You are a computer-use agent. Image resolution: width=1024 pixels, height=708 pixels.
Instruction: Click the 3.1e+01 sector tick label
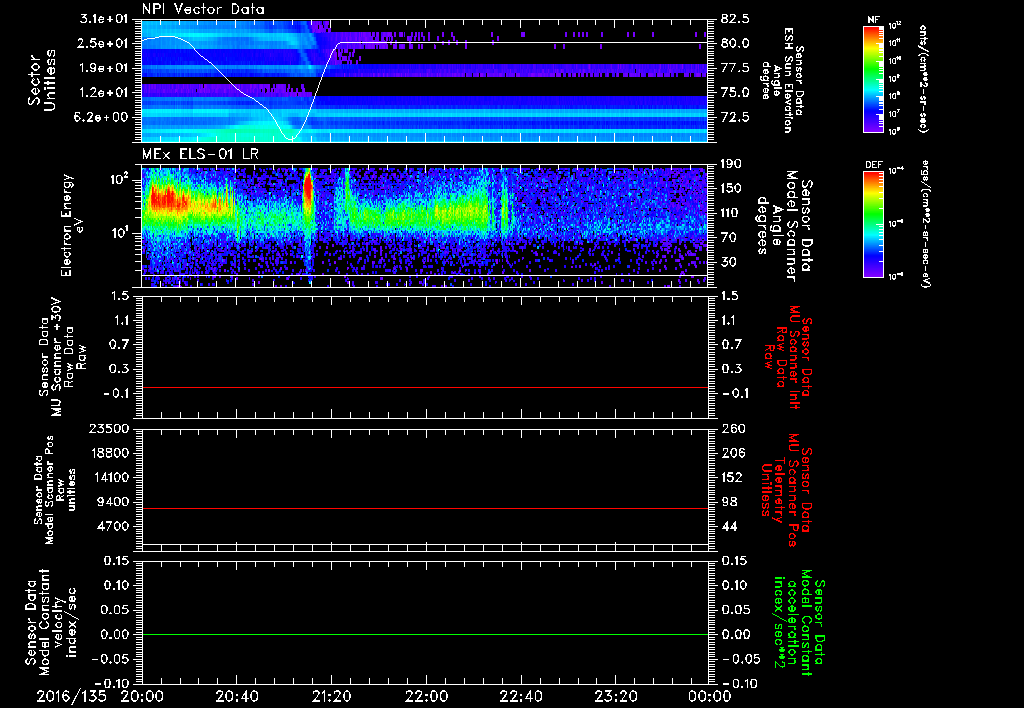pos(103,19)
